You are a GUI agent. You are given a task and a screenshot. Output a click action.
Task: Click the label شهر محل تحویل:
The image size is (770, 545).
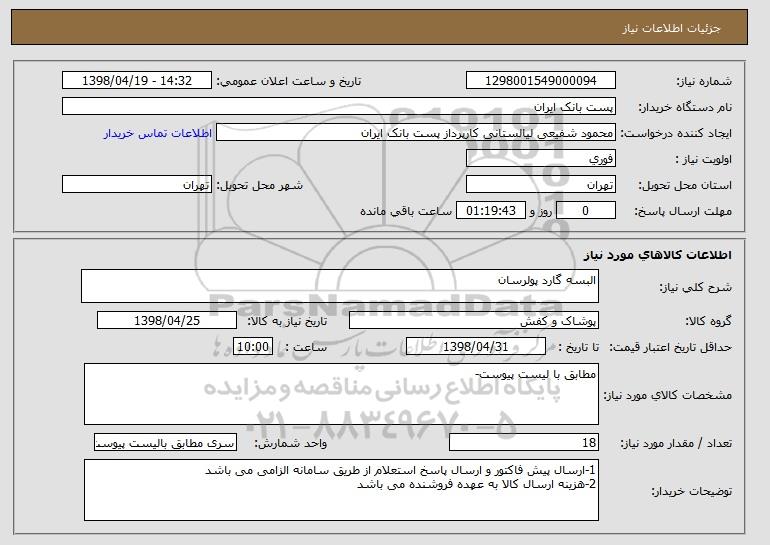pyautogui.click(x=260, y=185)
